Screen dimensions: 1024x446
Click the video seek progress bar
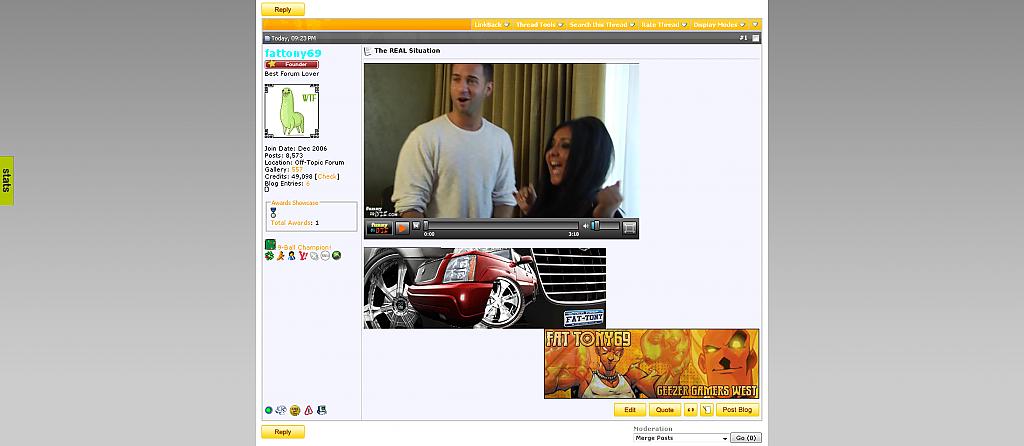[x=502, y=225]
